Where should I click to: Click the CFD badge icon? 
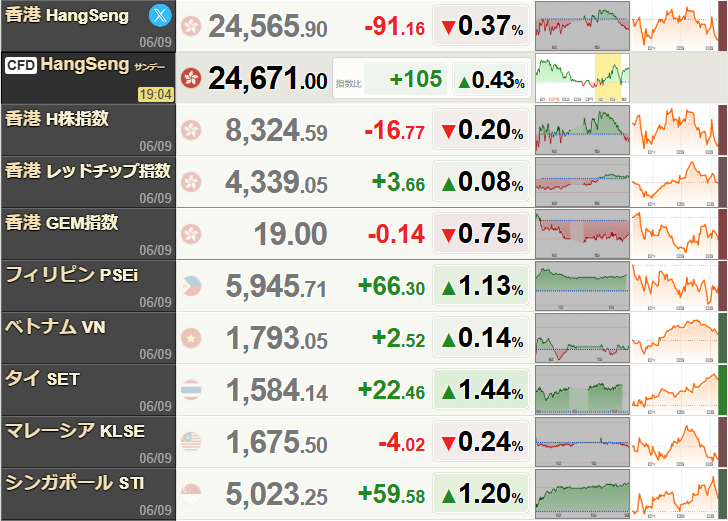click(x=21, y=65)
